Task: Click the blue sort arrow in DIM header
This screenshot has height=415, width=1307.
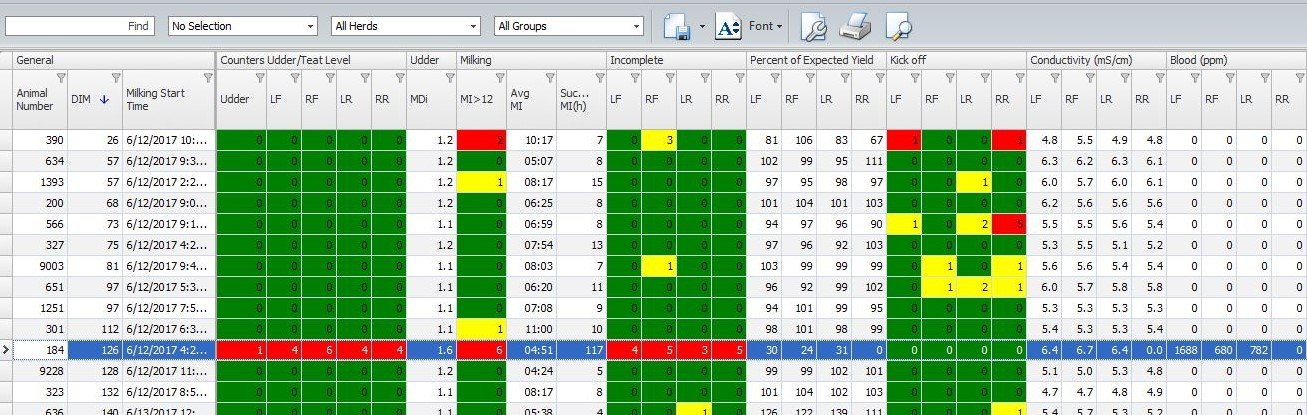Action: [x=104, y=100]
